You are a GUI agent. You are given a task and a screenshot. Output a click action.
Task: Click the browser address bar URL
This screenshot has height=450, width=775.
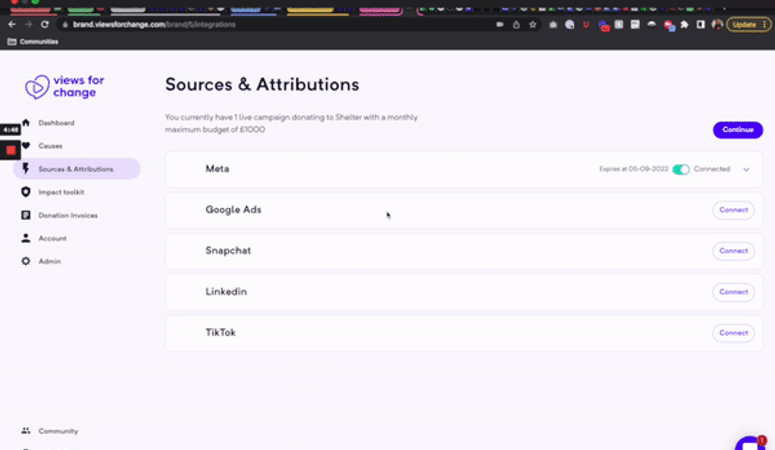point(154,24)
